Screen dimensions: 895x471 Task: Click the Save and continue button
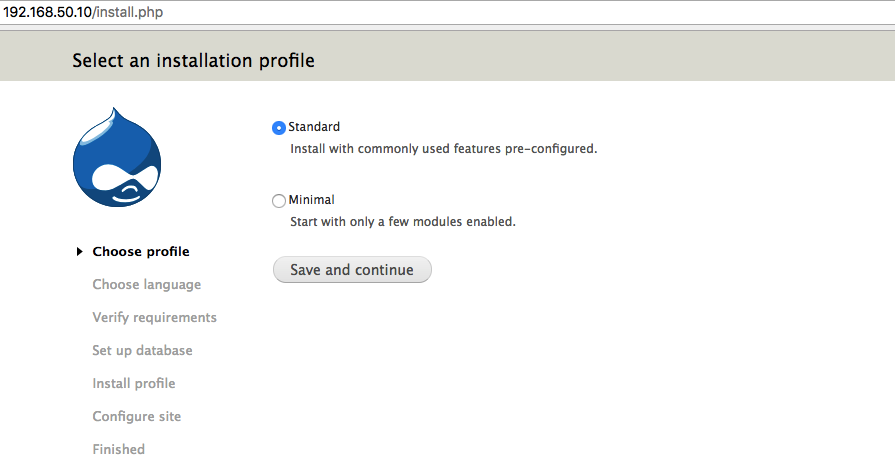point(352,269)
